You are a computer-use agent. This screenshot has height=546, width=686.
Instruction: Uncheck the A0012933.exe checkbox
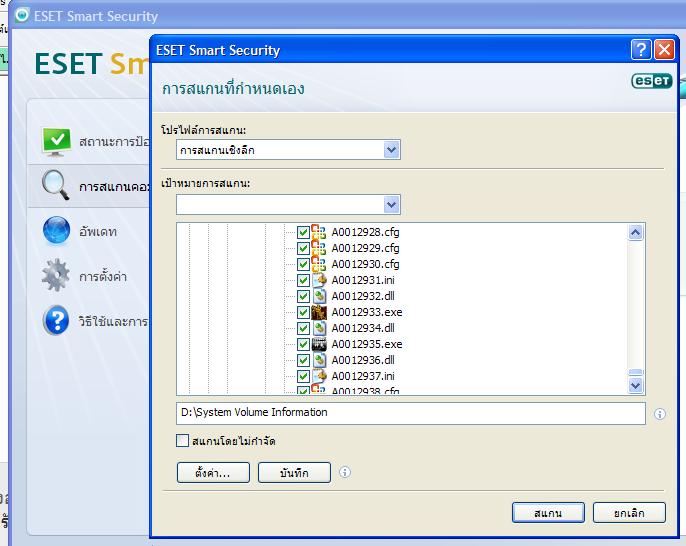(x=303, y=312)
